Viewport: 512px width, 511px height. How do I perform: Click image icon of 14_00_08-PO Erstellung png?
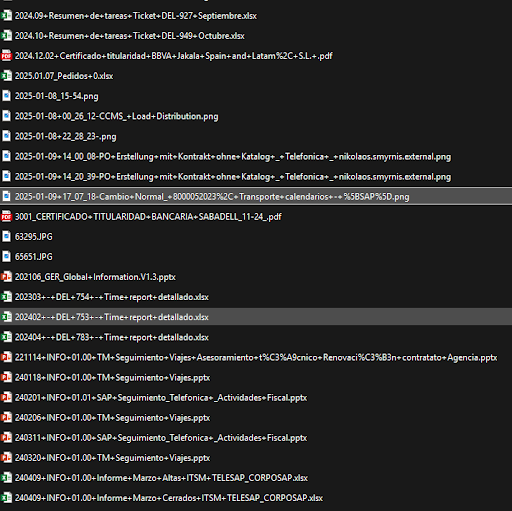click(6, 156)
